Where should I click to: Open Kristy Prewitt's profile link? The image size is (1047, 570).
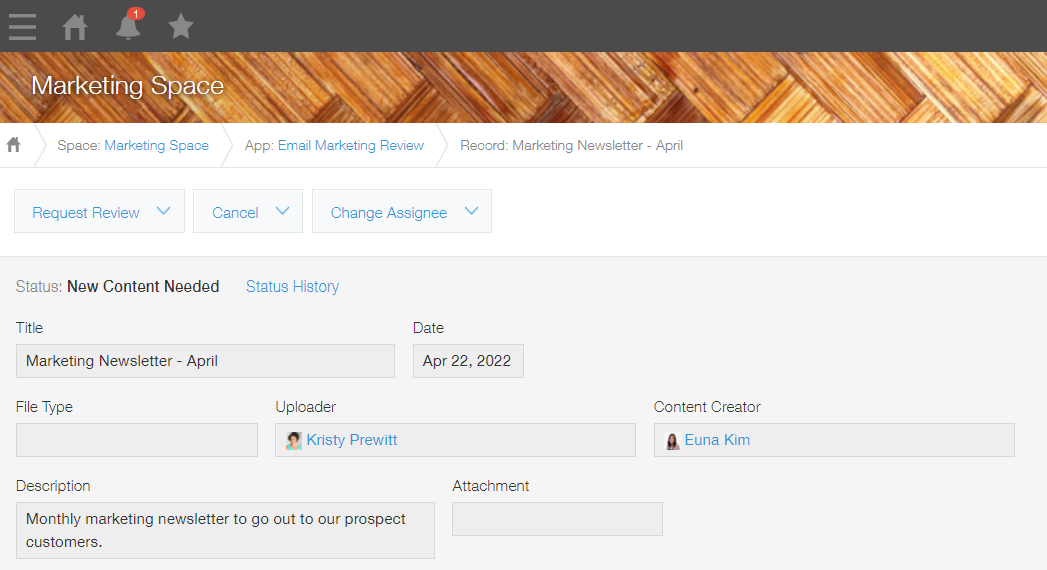(352, 440)
